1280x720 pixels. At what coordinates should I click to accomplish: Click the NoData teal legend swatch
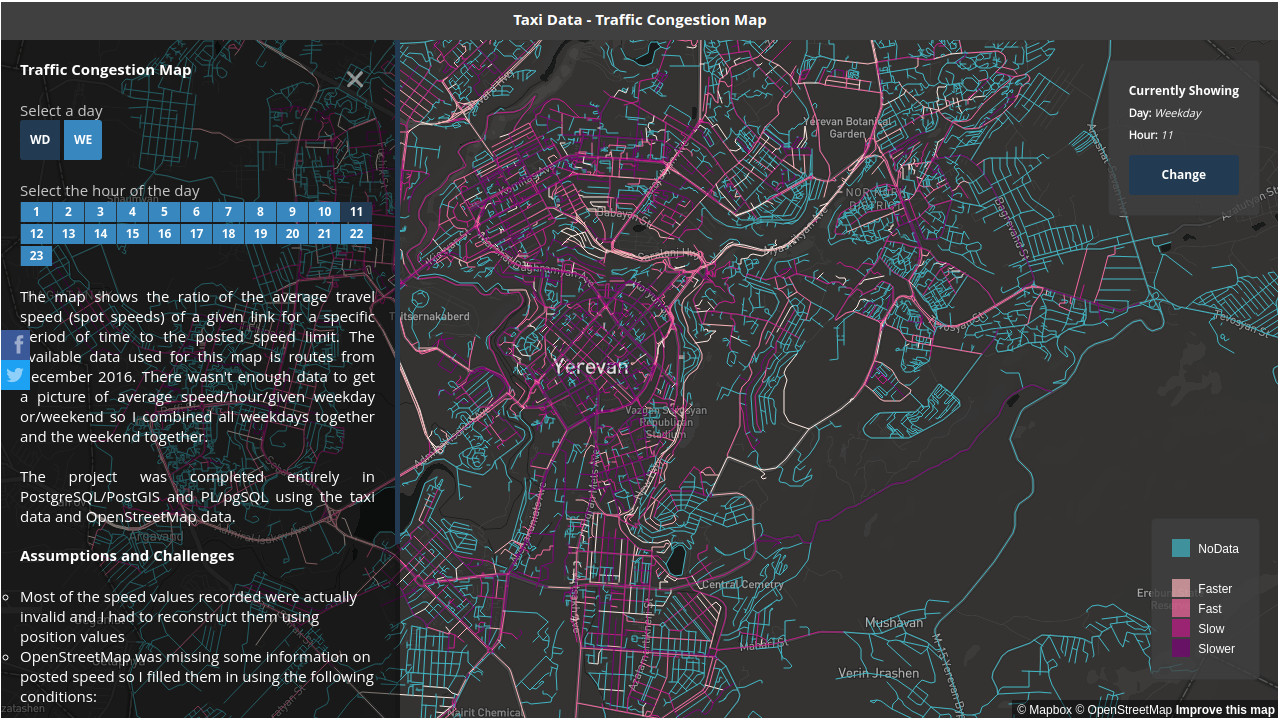pyautogui.click(x=1181, y=549)
